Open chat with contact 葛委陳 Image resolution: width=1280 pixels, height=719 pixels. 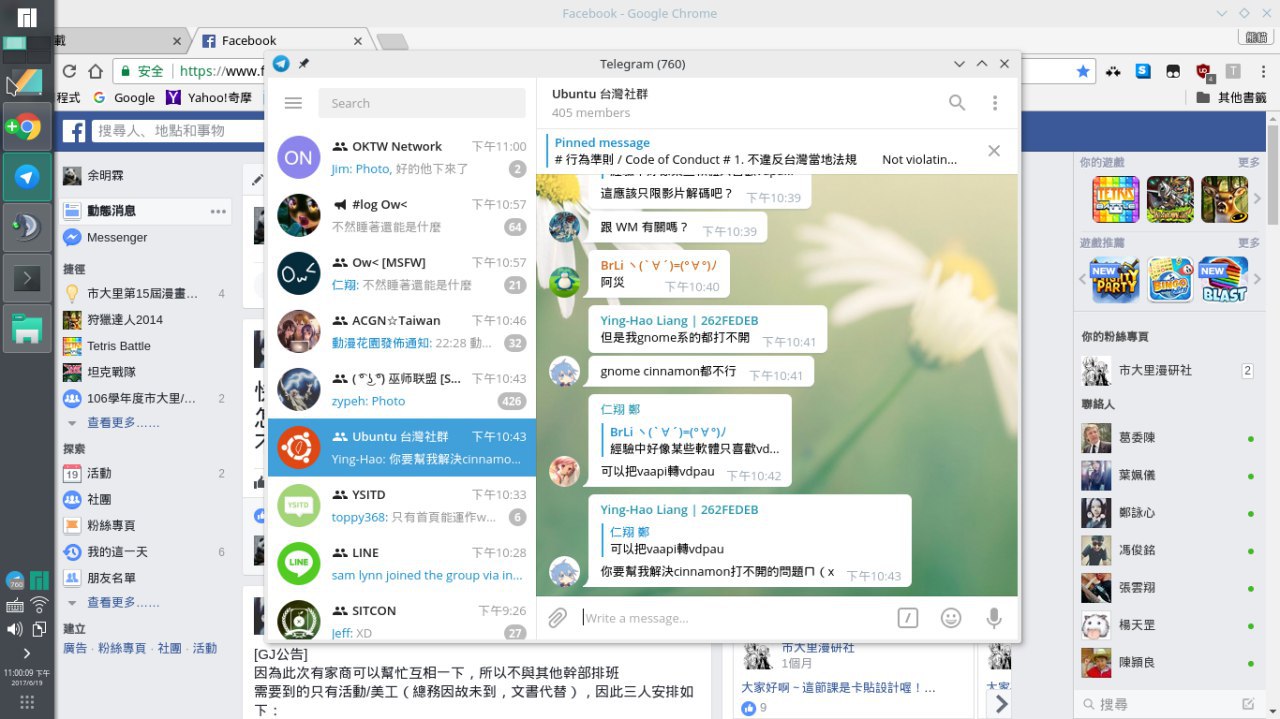pyautogui.click(x=1167, y=438)
